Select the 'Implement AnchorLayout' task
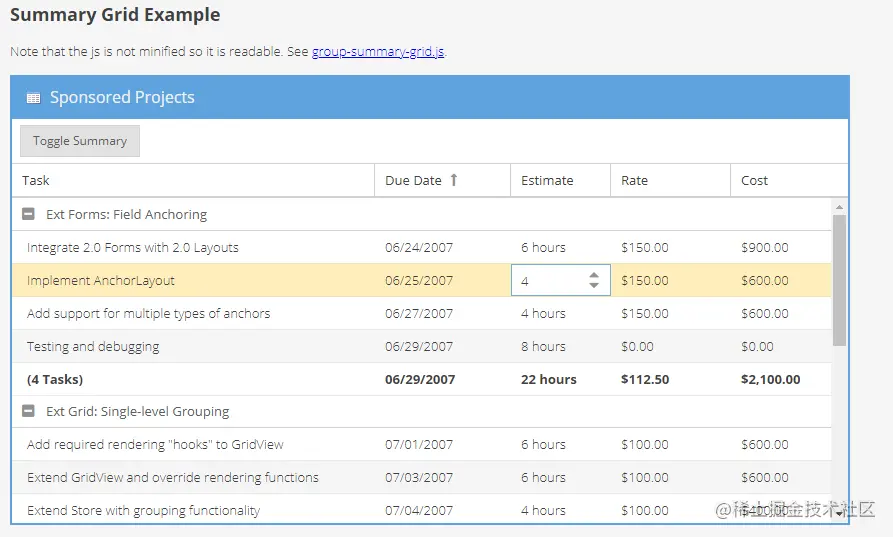 pos(101,281)
